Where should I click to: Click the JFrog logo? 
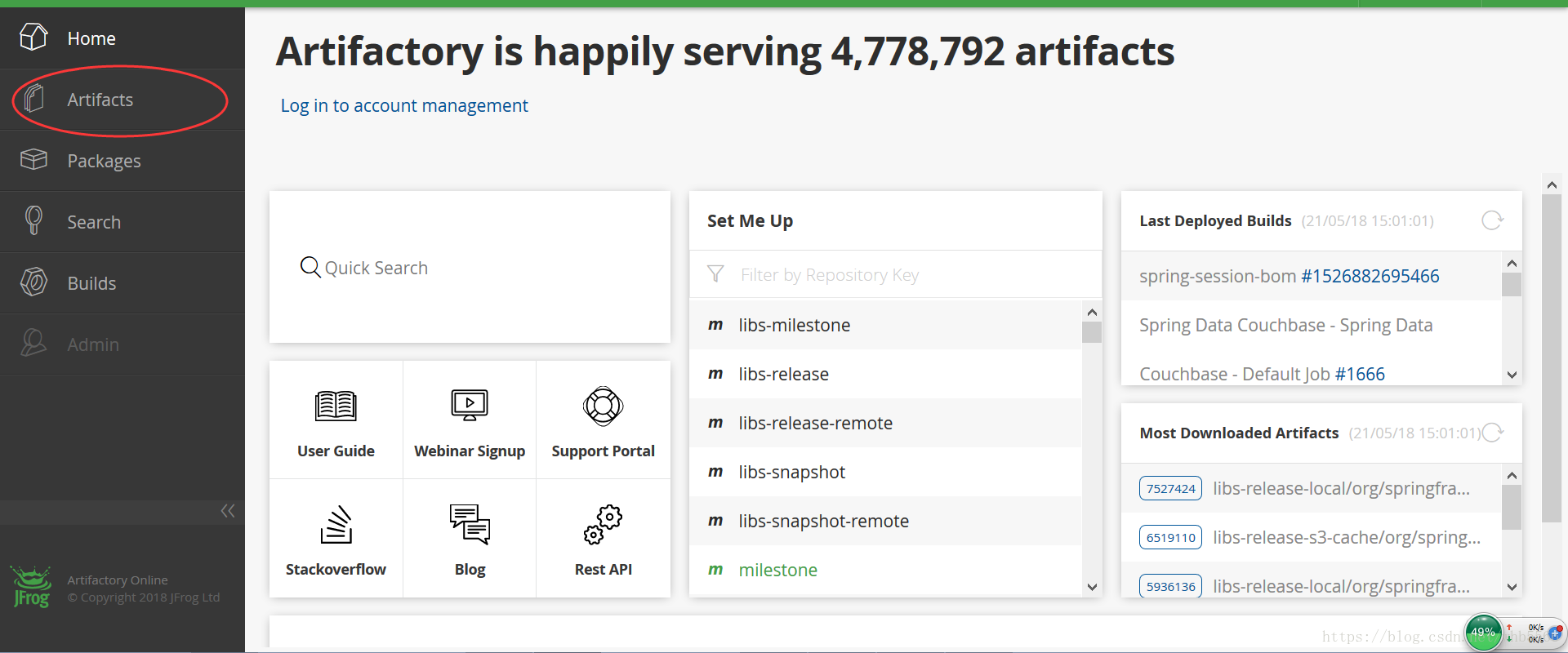click(x=32, y=587)
